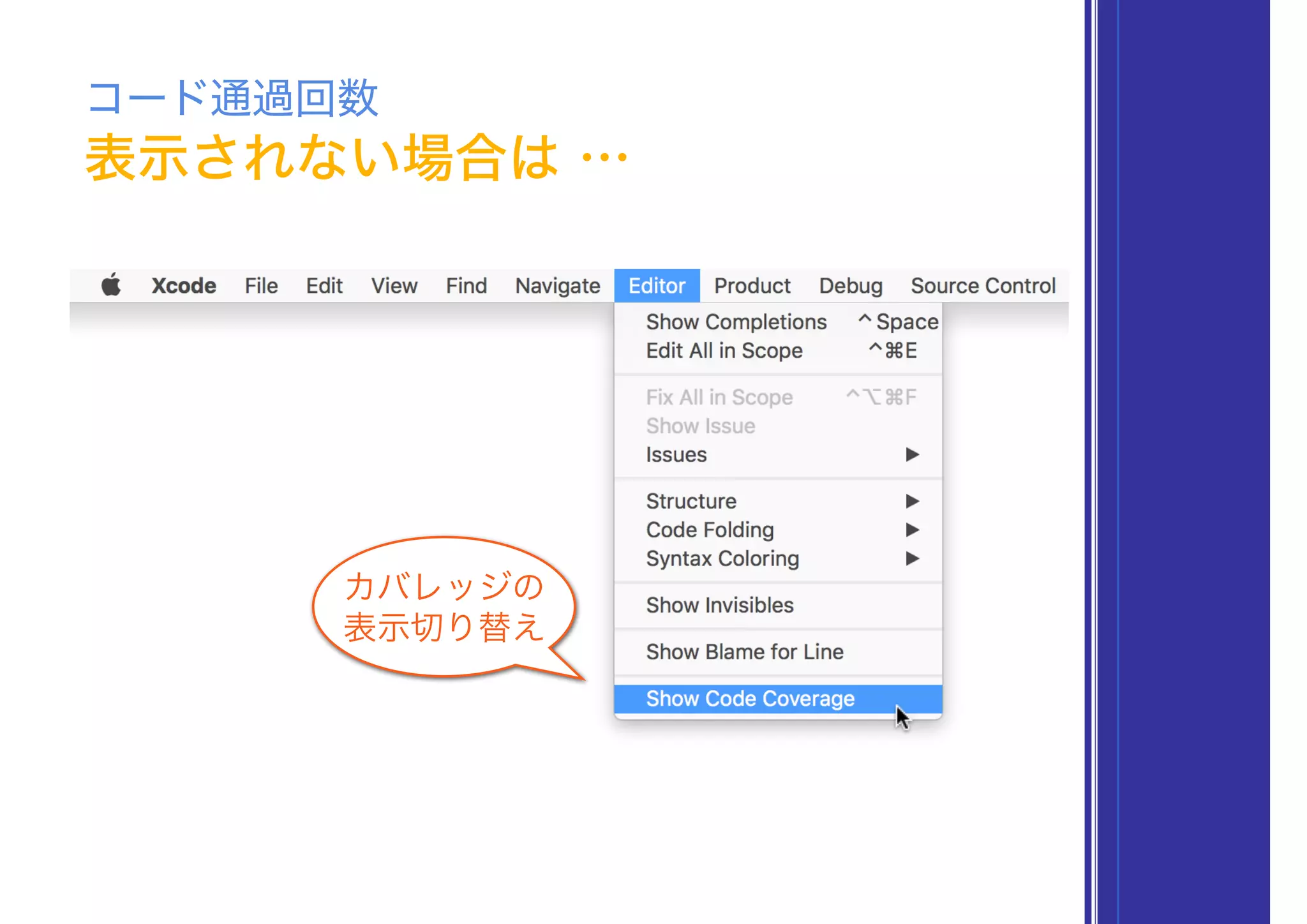Open the View menu
Viewport: 1307px width, 924px height.
pos(394,285)
